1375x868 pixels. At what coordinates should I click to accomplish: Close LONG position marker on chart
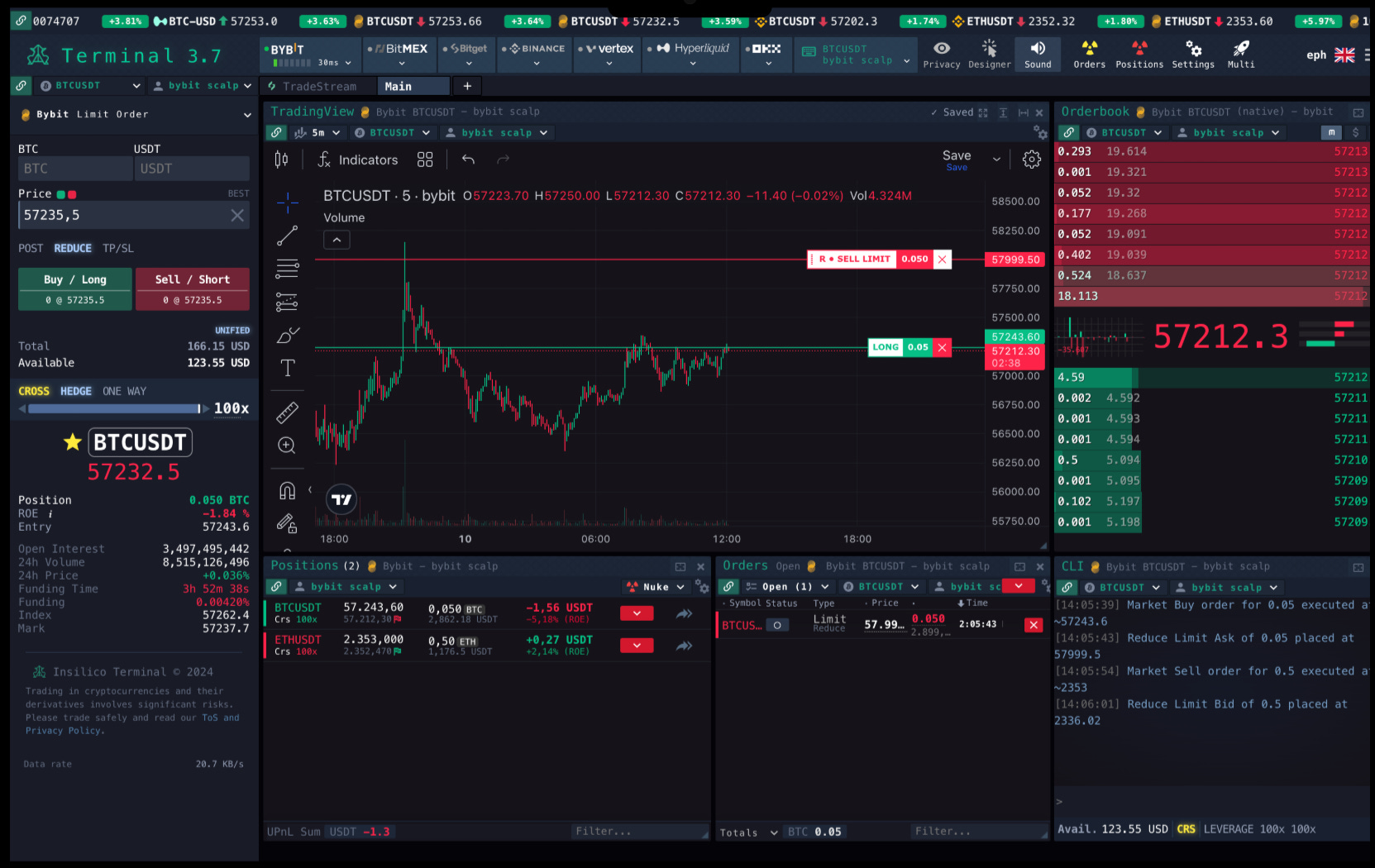pos(942,347)
